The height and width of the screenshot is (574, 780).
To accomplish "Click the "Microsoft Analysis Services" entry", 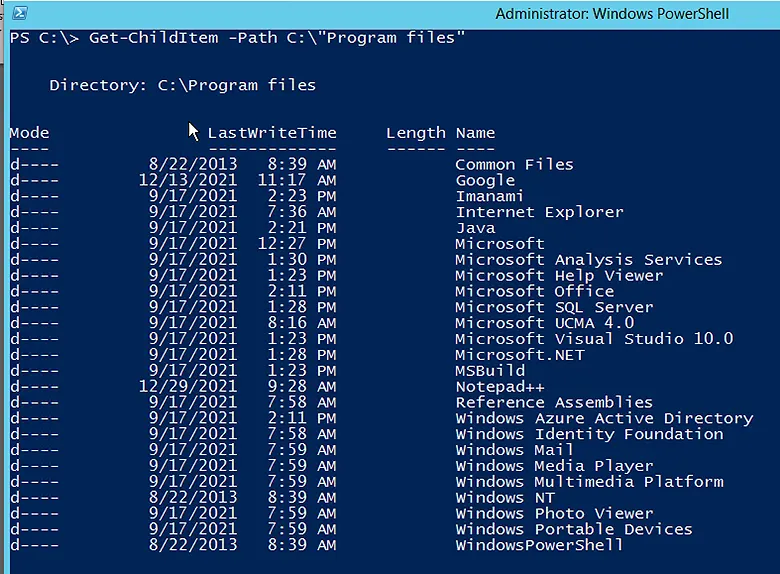I will point(588,260).
